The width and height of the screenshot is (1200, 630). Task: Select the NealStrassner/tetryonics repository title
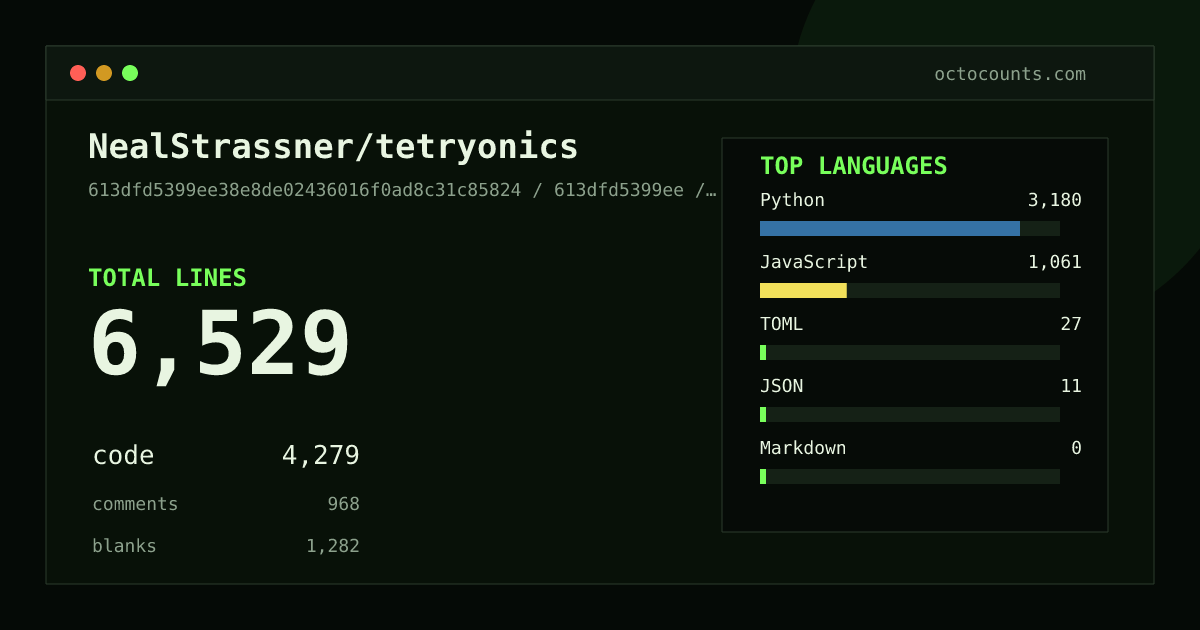tap(333, 147)
